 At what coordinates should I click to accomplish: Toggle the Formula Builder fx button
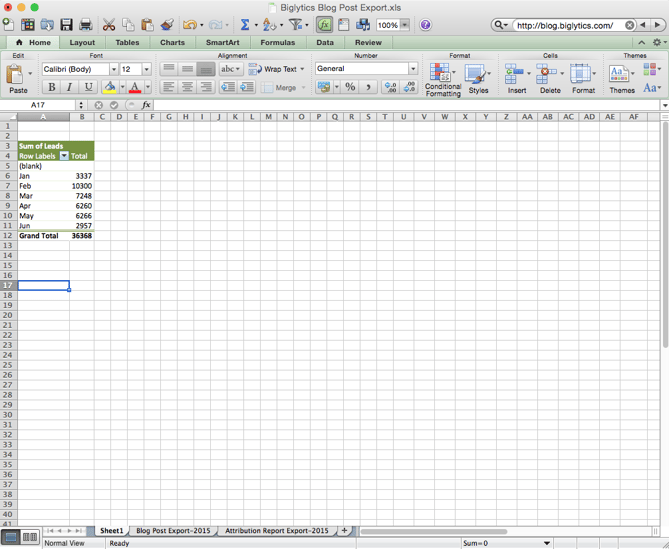324,25
